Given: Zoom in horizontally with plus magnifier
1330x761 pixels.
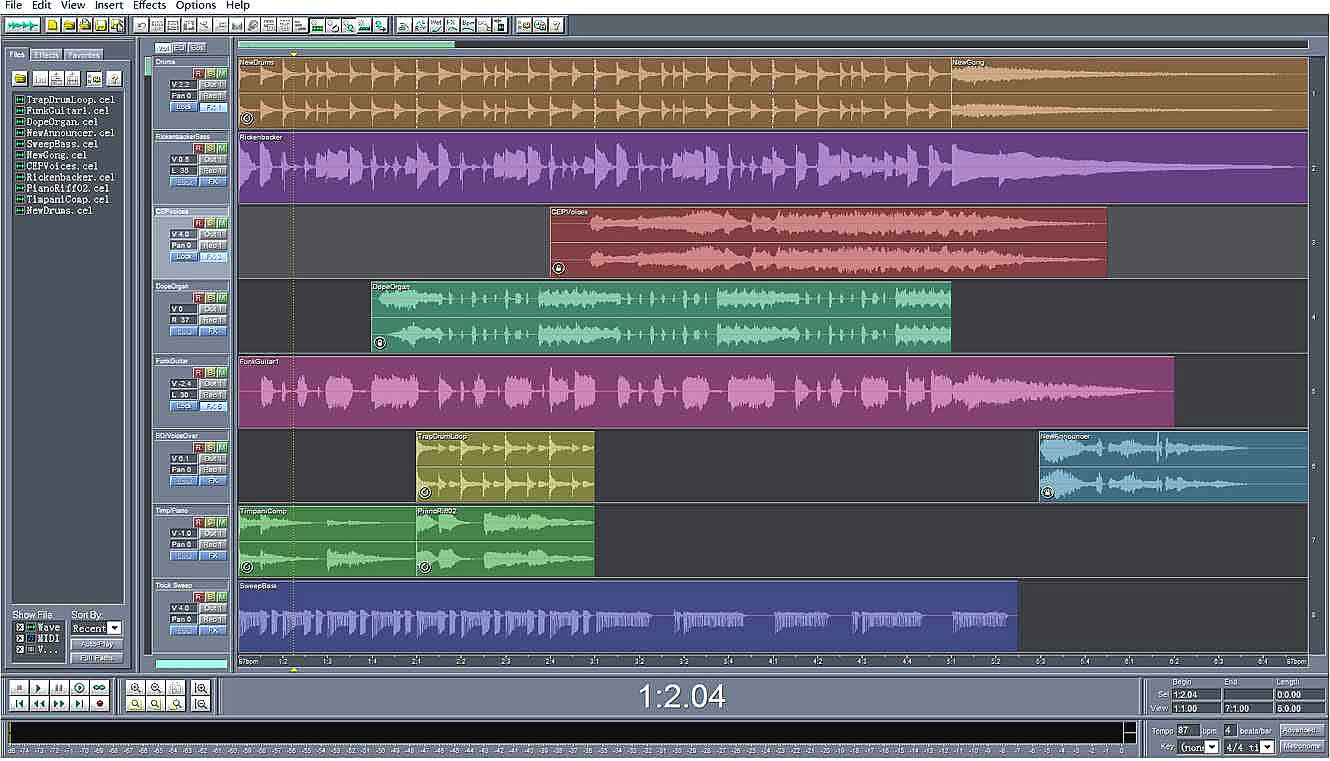Looking at the screenshot, I should pyautogui.click(x=135, y=688).
